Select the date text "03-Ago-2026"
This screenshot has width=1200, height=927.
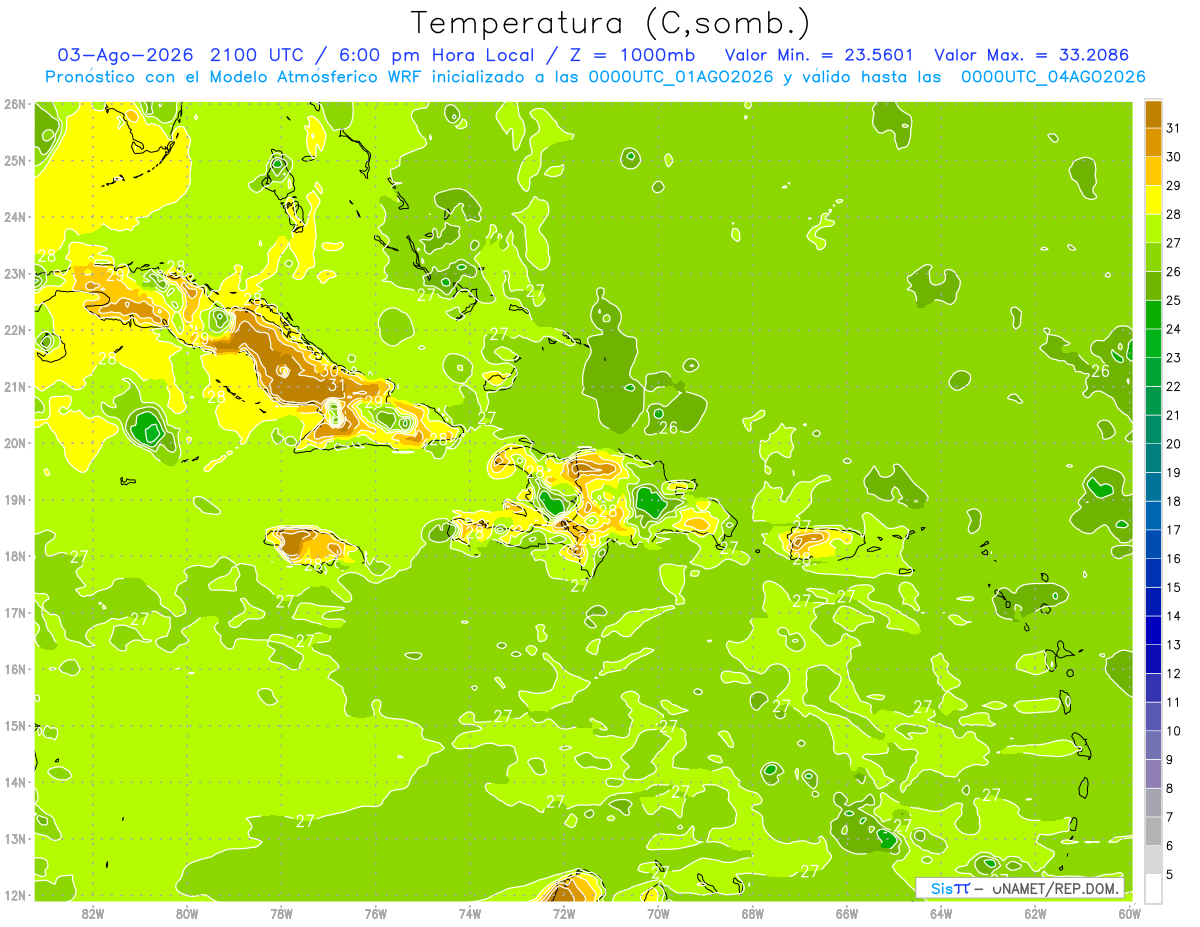tap(126, 55)
